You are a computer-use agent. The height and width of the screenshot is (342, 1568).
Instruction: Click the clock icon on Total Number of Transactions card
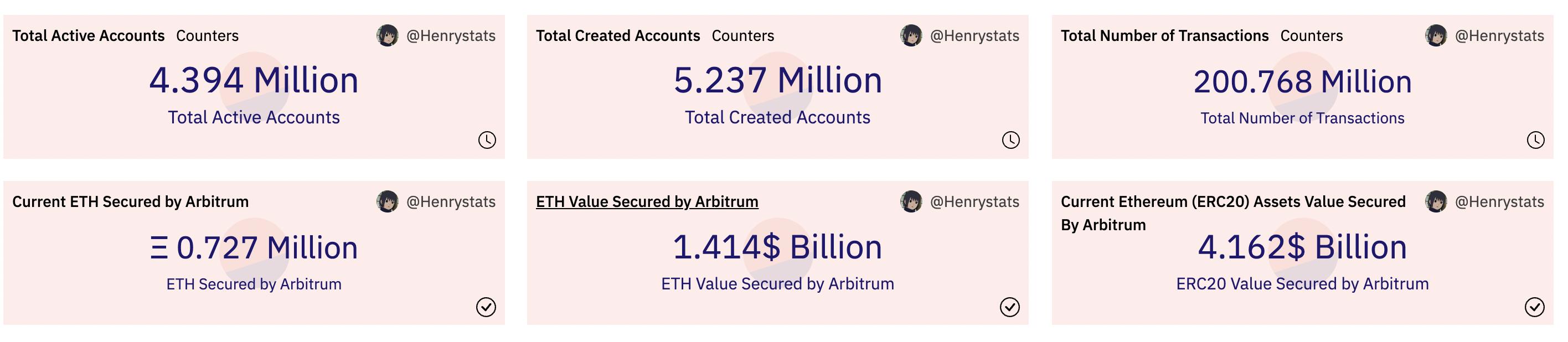pos(1537,139)
